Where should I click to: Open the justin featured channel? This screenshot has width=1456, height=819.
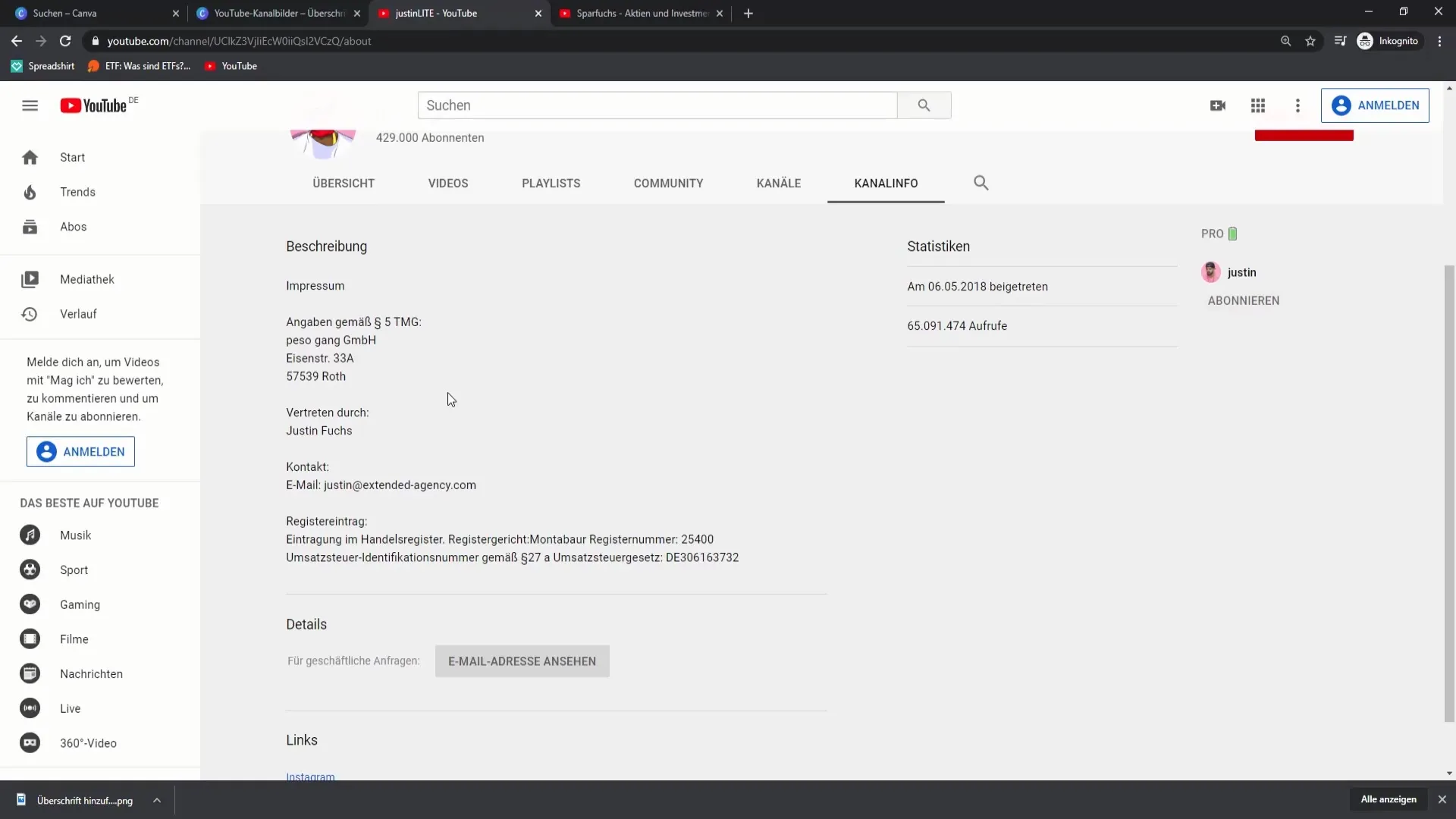(1241, 272)
